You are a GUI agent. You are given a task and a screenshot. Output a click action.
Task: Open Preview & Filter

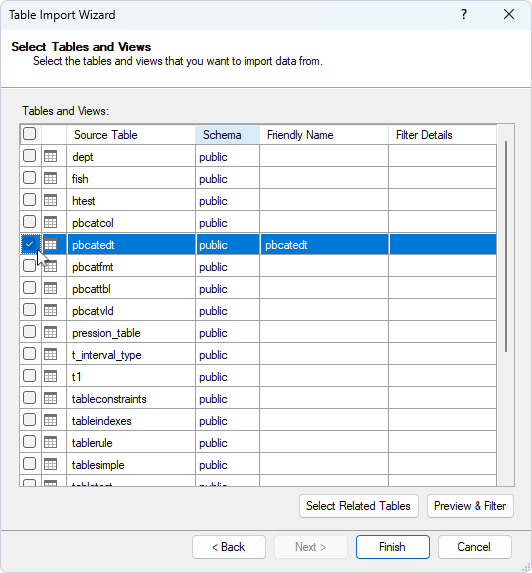pos(470,506)
